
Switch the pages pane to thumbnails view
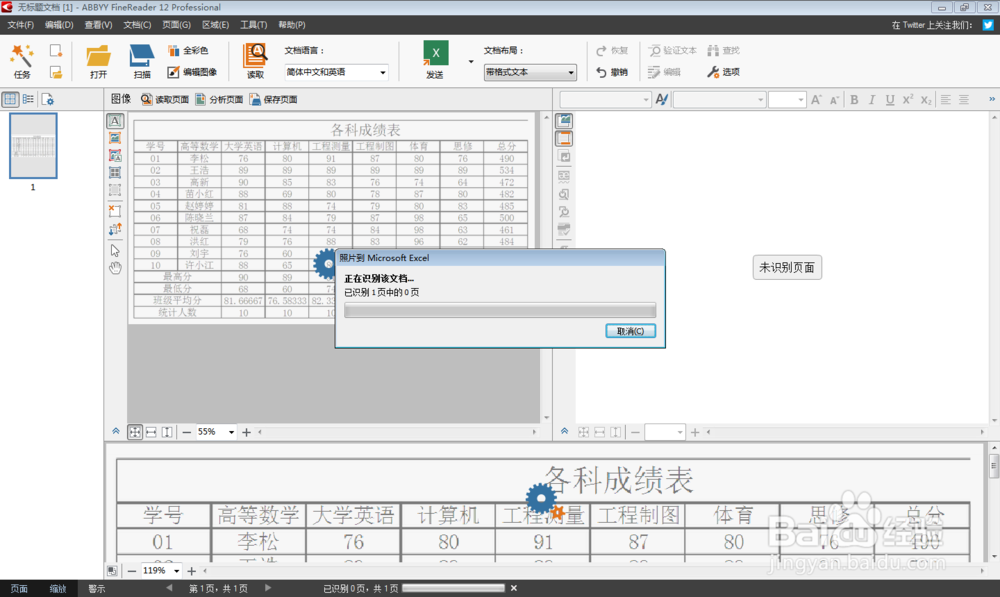10,100
